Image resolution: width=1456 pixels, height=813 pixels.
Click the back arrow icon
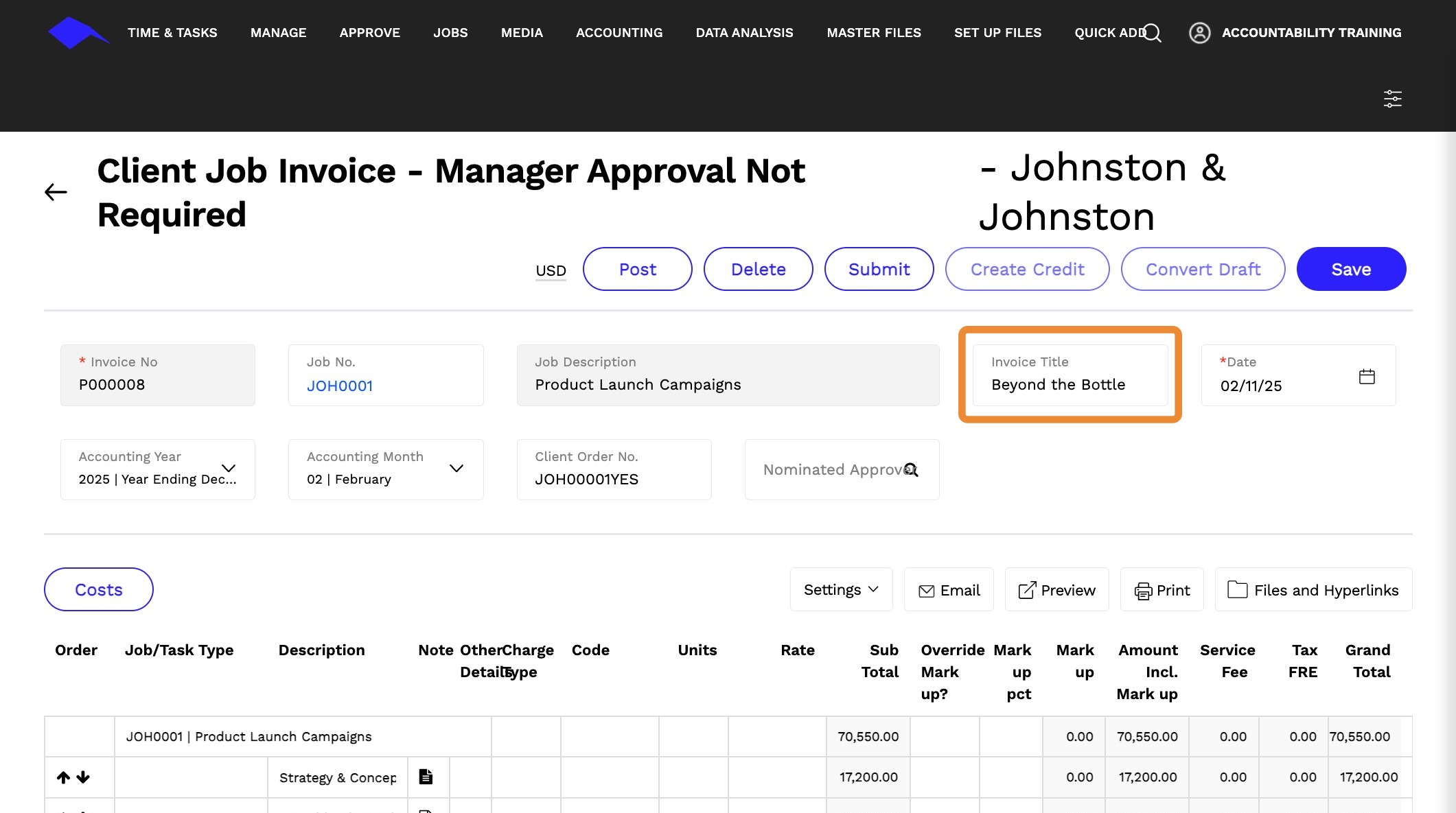click(x=56, y=192)
